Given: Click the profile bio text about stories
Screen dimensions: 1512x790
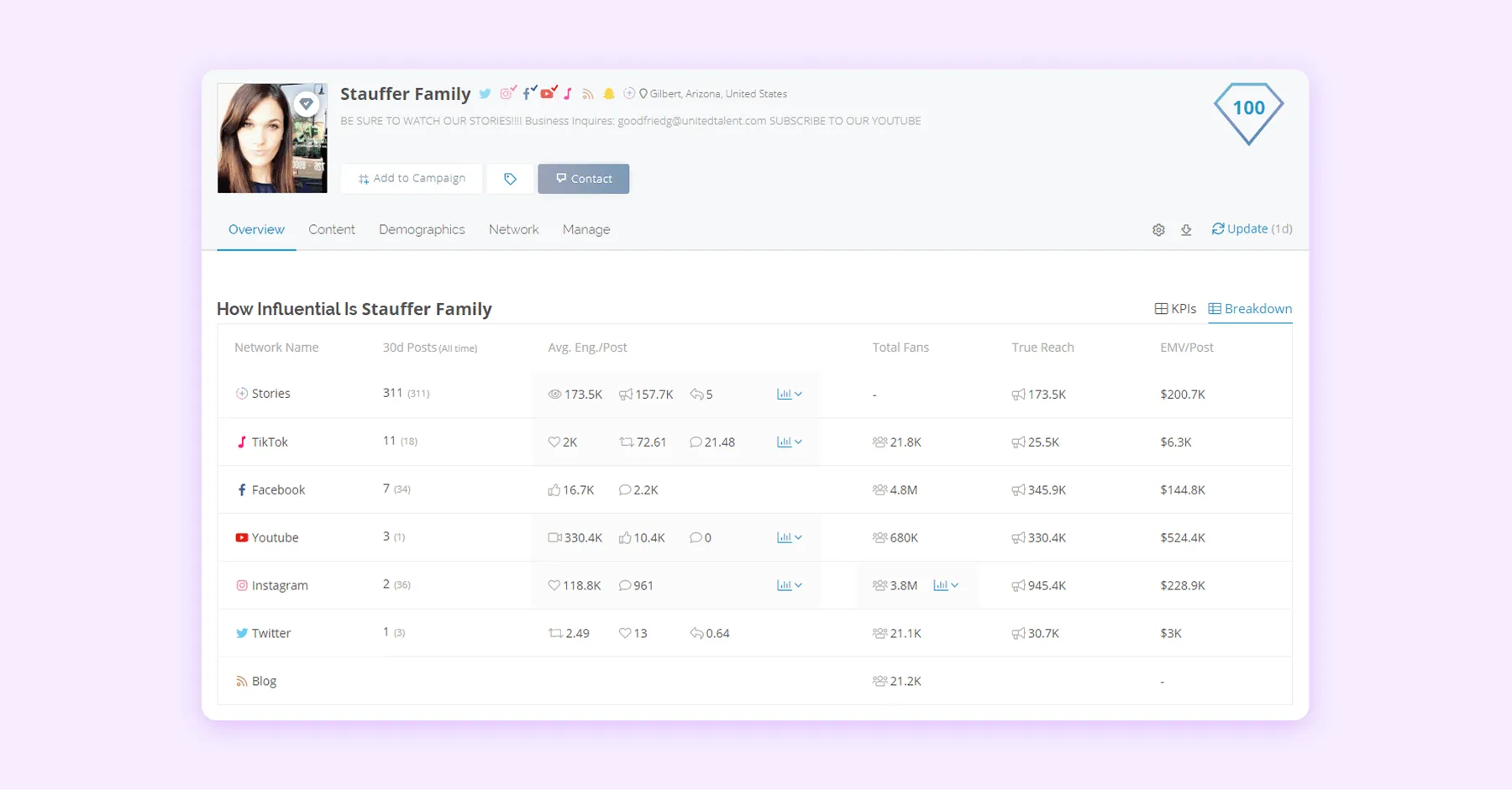Looking at the screenshot, I should pyautogui.click(x=630, y=121).
